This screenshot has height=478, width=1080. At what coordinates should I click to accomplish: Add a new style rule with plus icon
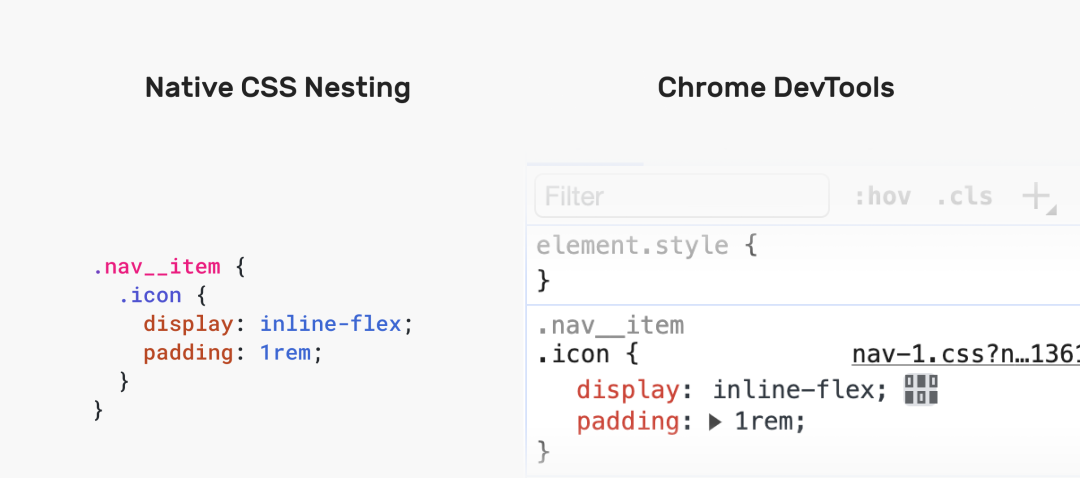tap(1038, 198)
